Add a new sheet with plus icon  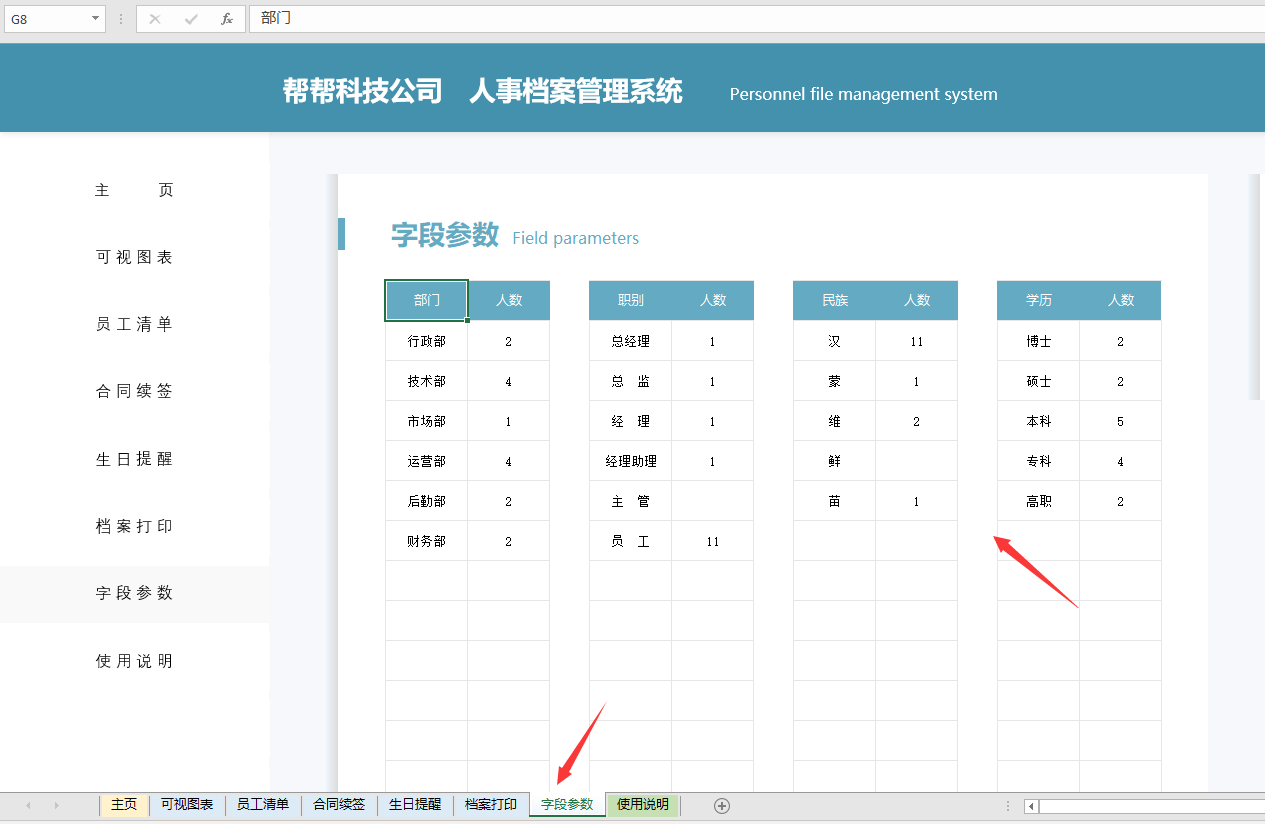(722, 805)
